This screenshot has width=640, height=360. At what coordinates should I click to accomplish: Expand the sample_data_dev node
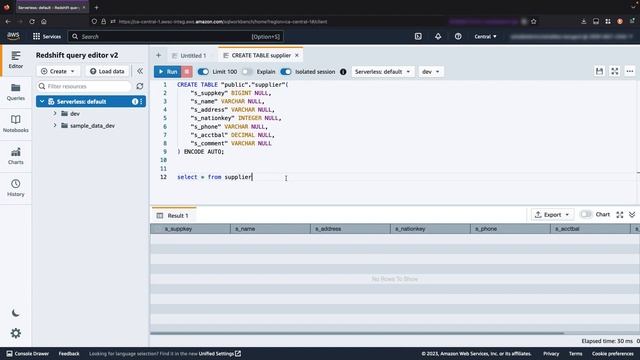pos(55,125)
